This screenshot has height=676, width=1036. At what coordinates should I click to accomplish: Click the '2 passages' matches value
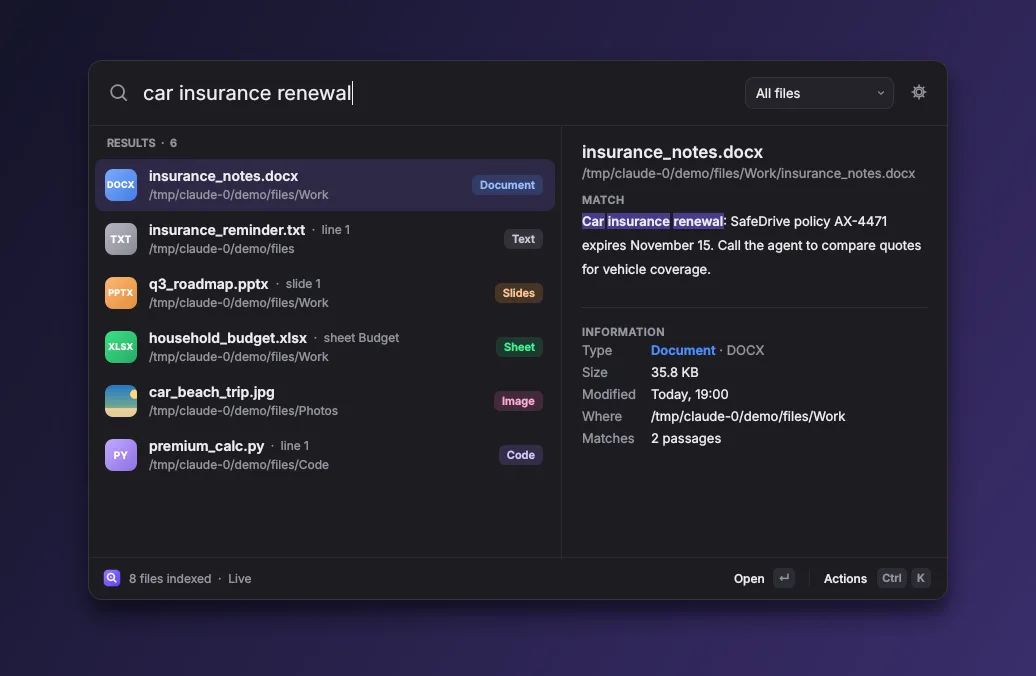click(686, 439)
